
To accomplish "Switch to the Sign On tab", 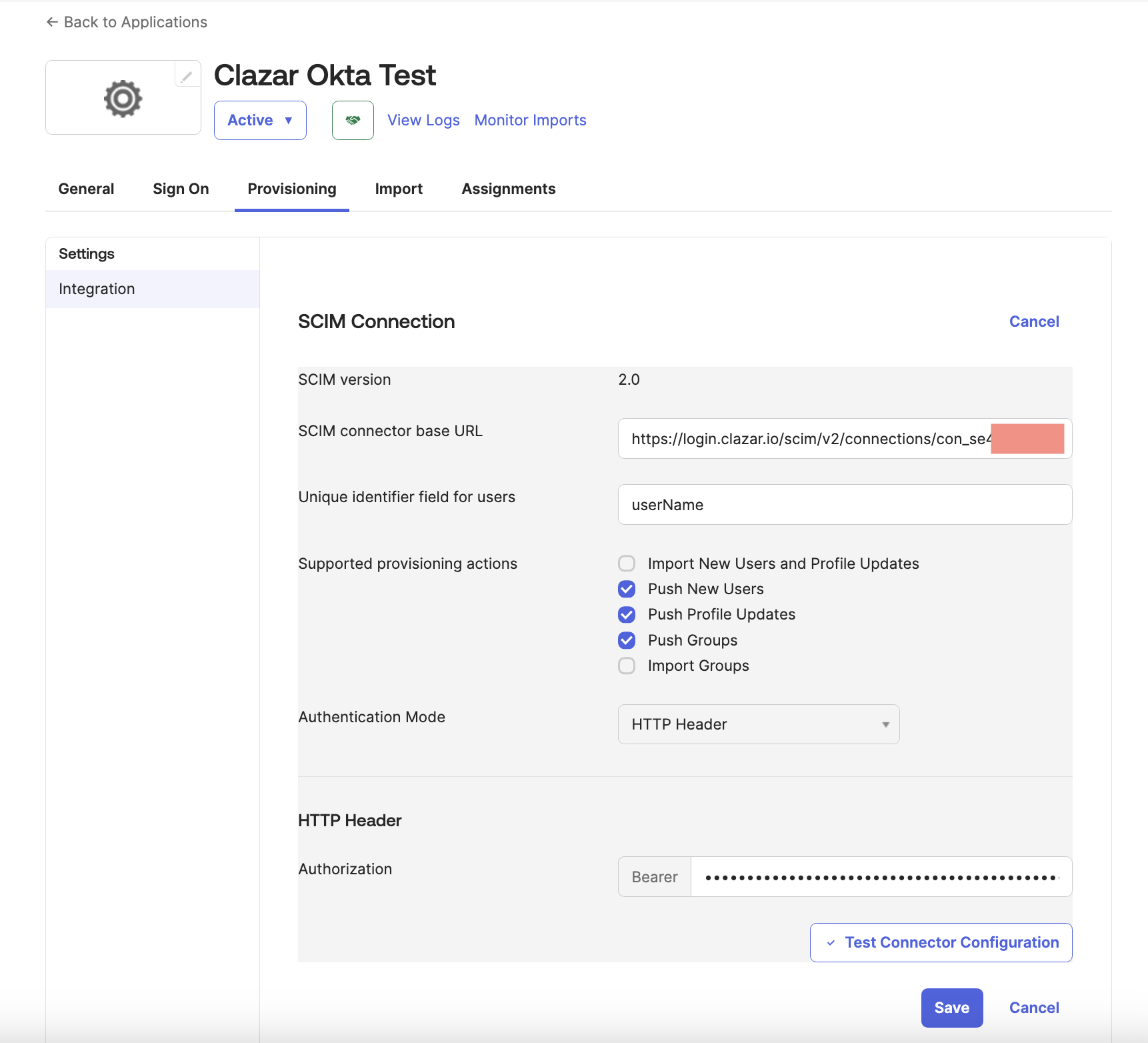I will [x=181, y=189].
